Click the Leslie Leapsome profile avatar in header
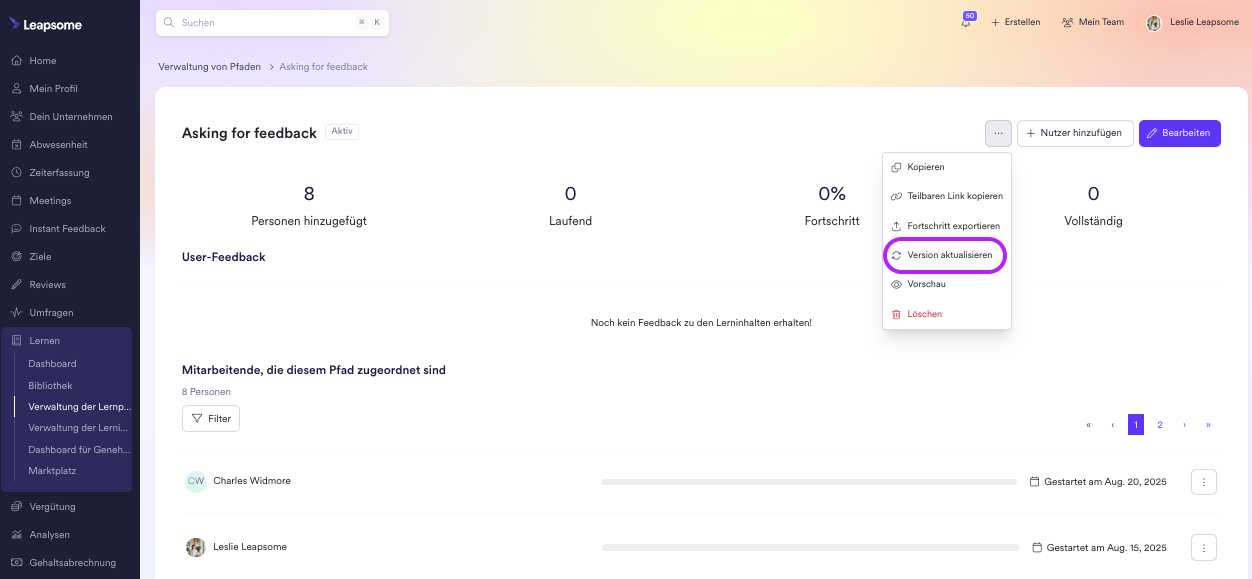Image resolution: width=1252 pixels, height=579 pixels. [x=1154, y=22]
